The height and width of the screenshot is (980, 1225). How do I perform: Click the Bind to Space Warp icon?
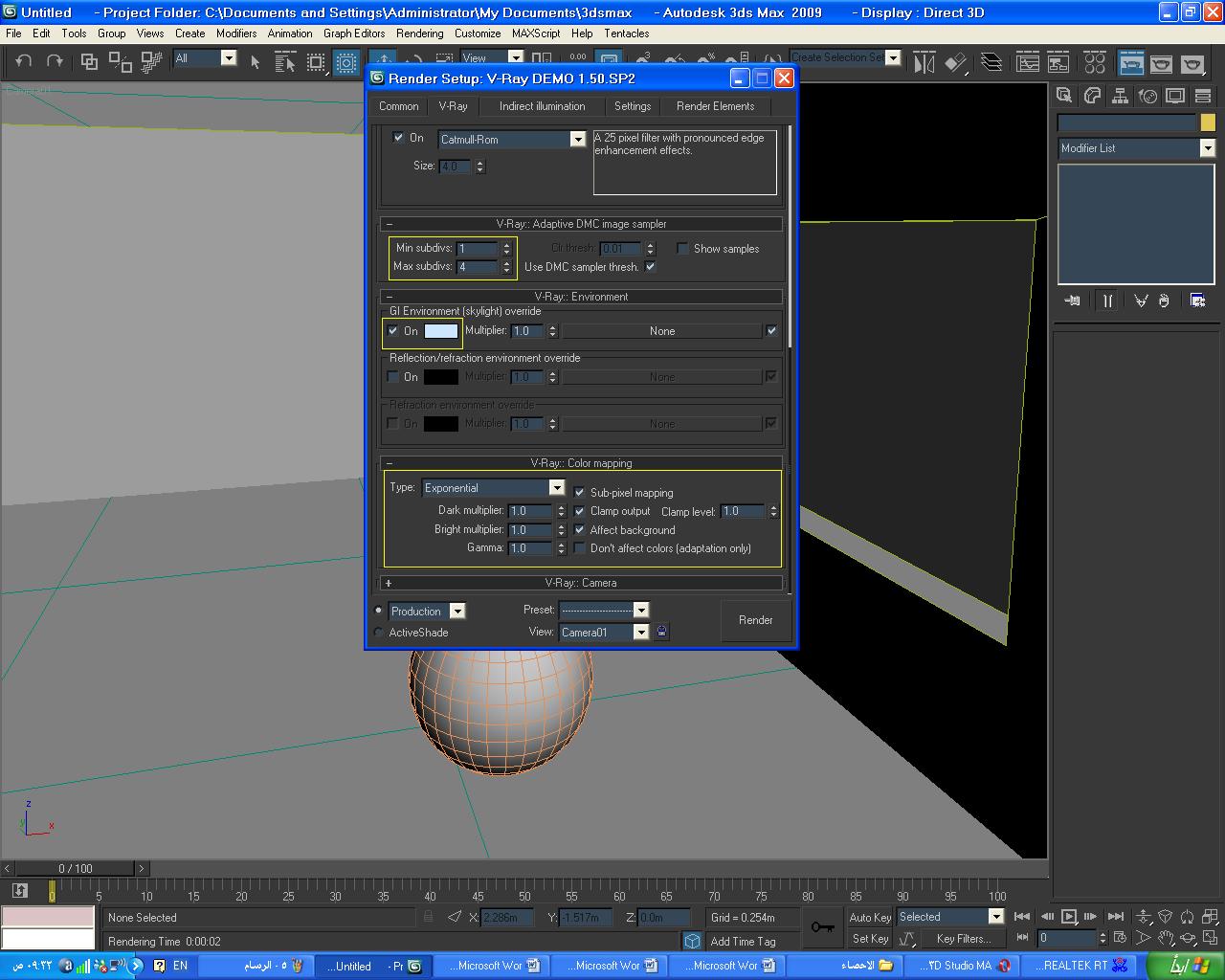151,62
